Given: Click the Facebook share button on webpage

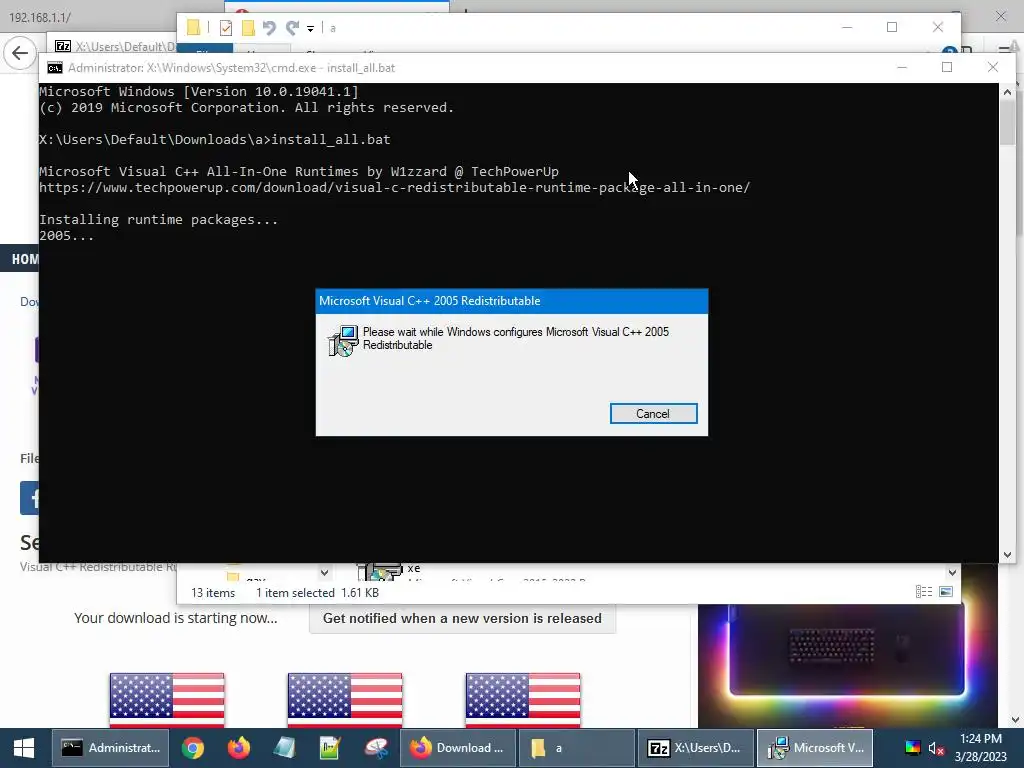Looking at the screenshot, I should [29, 498].
